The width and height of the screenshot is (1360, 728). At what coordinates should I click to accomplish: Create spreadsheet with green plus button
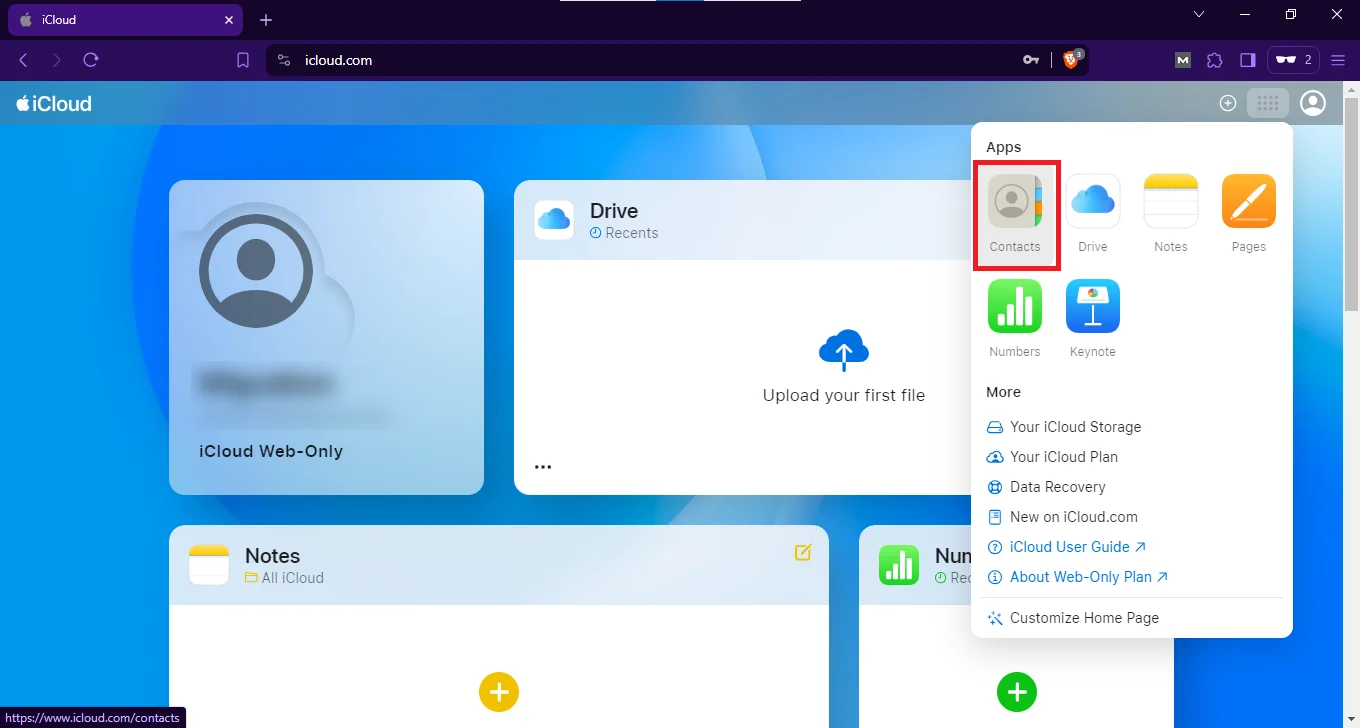pos(1017,692)
